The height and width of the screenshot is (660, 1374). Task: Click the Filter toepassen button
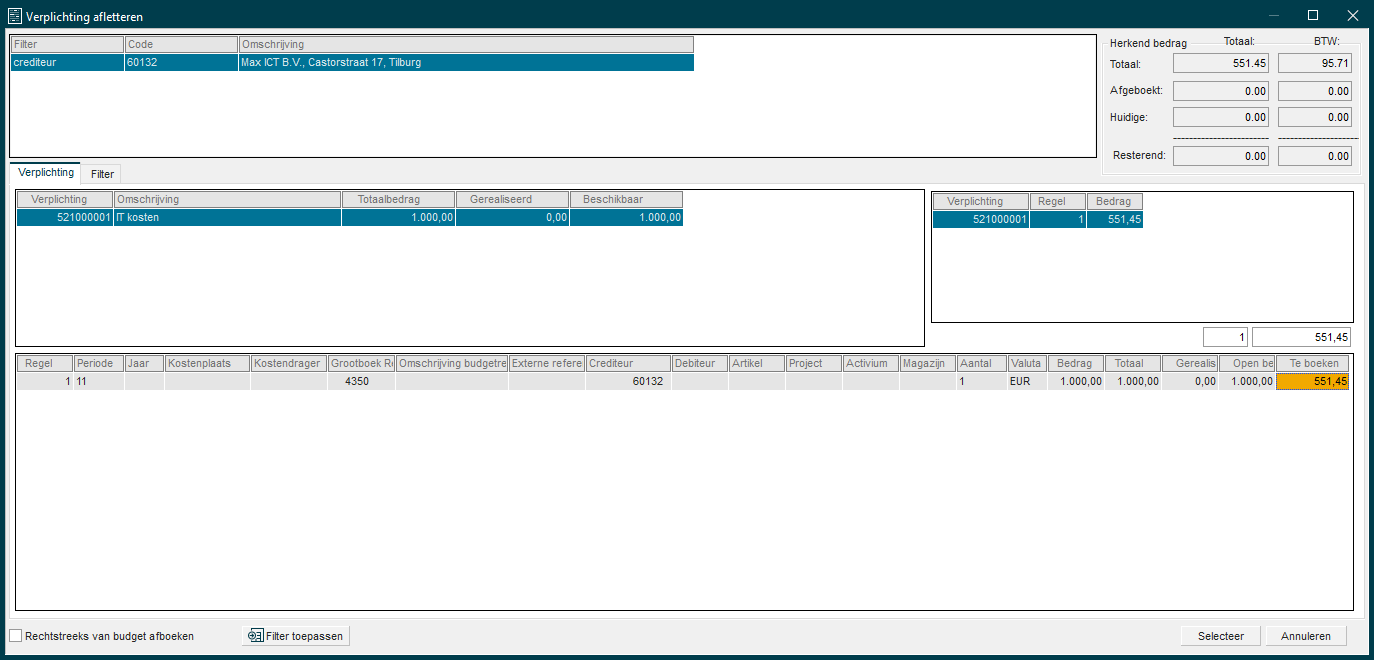(296, 636)
